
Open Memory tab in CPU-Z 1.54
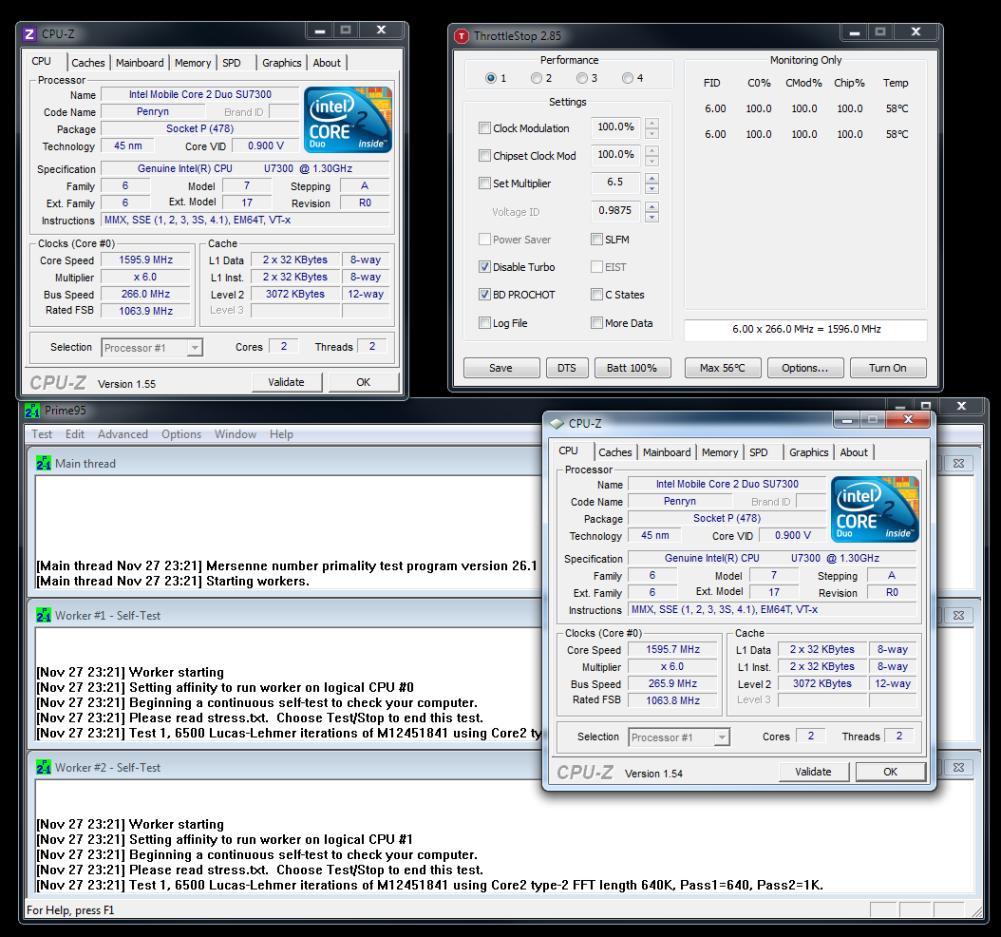click(x=719, y=452)
